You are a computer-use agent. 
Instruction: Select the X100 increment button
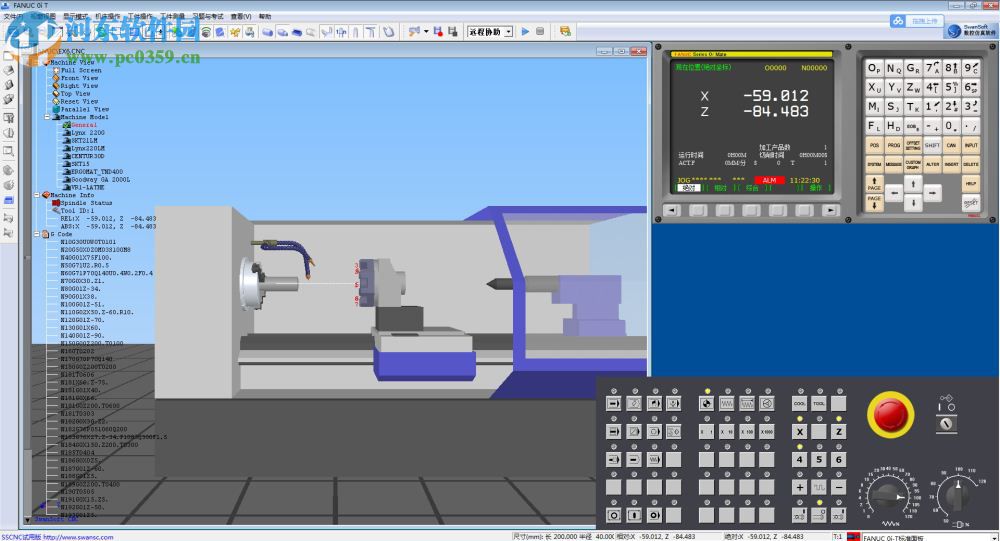coord(747,431)
